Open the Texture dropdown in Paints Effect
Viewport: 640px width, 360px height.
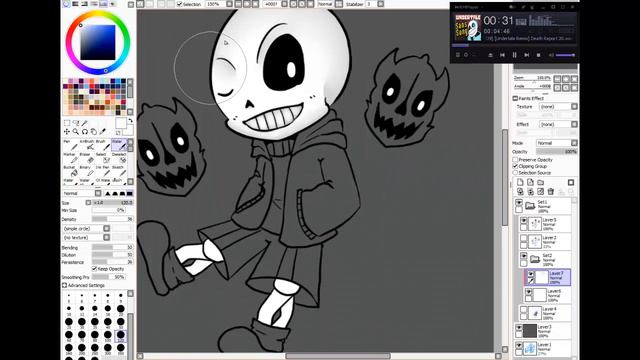(x=558, y=107)
